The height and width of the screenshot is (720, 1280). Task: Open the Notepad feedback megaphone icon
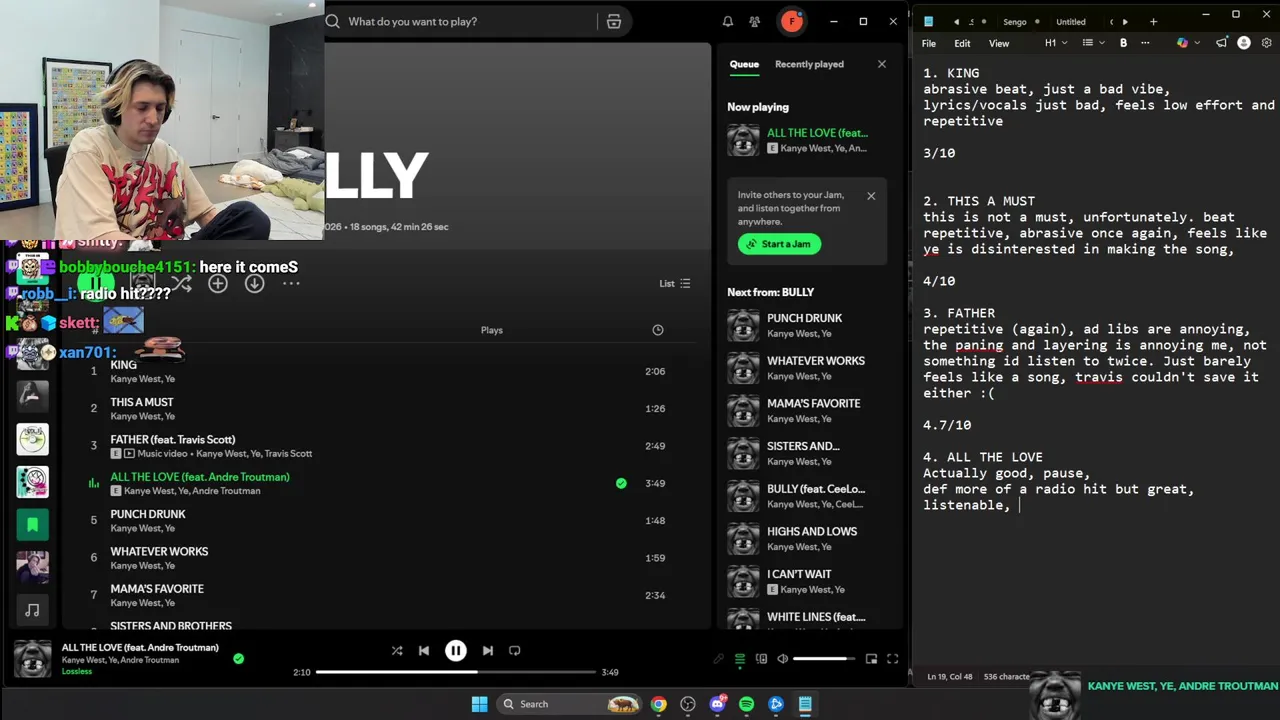coord(1221,43)
